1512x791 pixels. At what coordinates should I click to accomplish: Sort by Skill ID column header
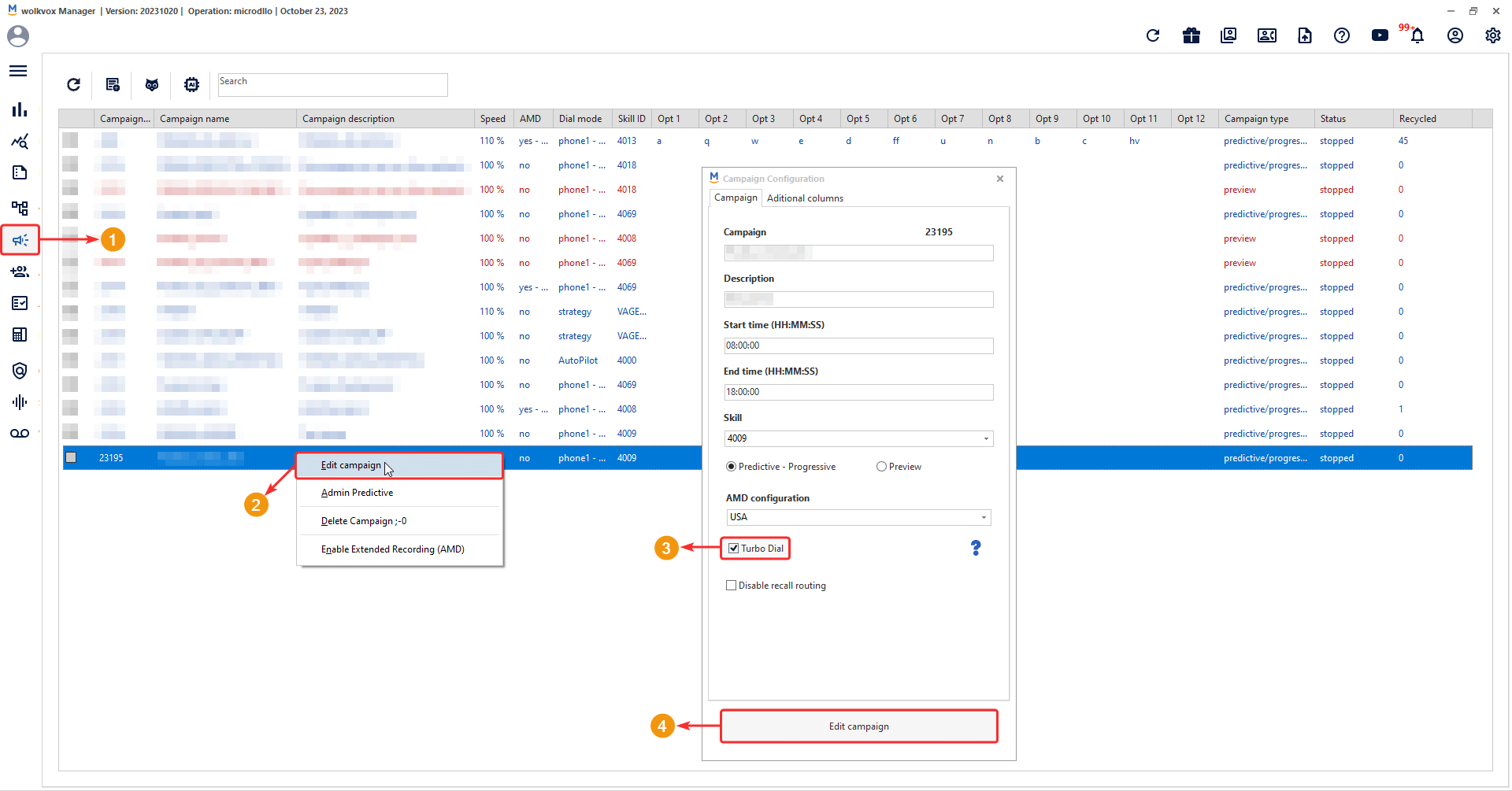pos(632,119)
